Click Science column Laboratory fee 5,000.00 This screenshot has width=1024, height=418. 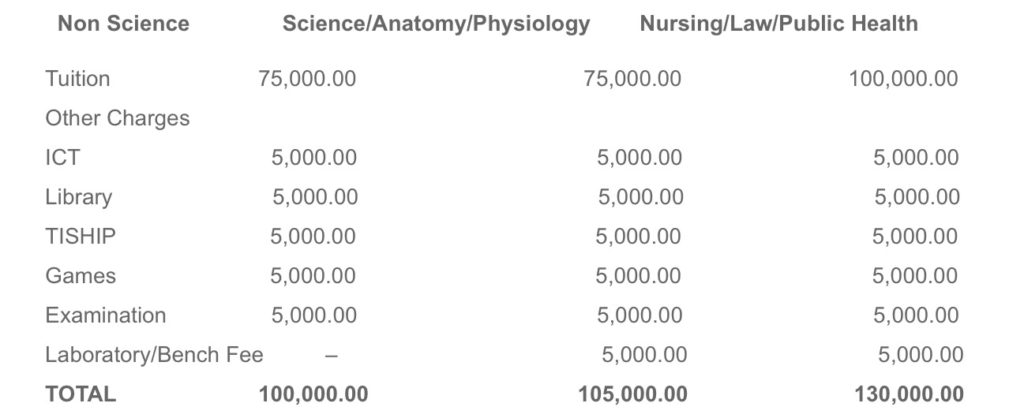click(644, 355)
